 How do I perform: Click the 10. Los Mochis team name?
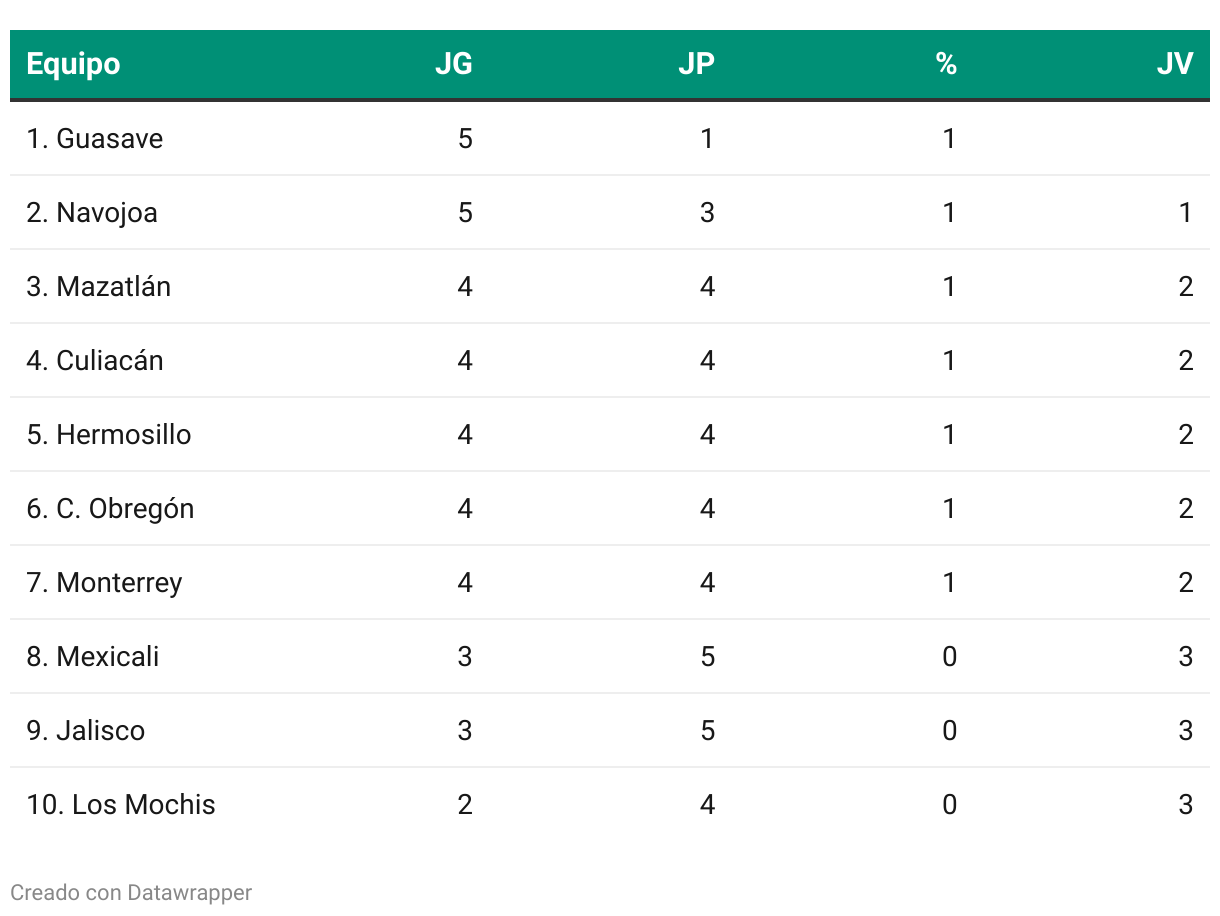click(121, 805)
